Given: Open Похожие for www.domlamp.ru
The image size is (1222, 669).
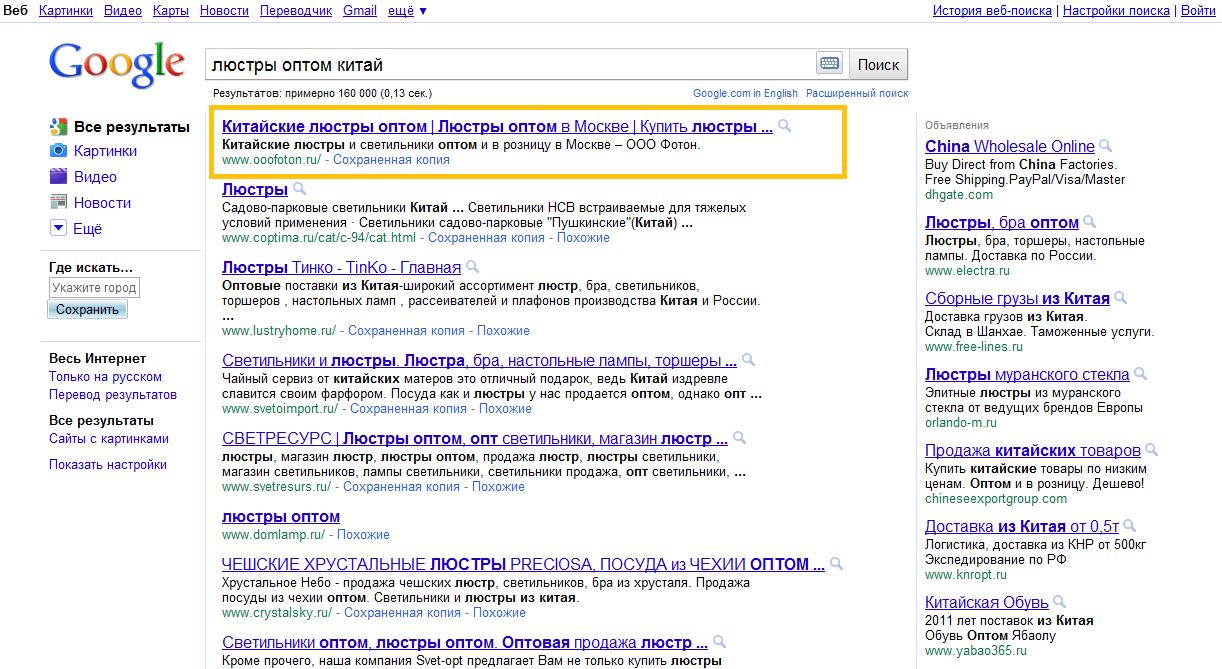Looking at the screenshot, I should pyautogui.click(x=363, y=535).
